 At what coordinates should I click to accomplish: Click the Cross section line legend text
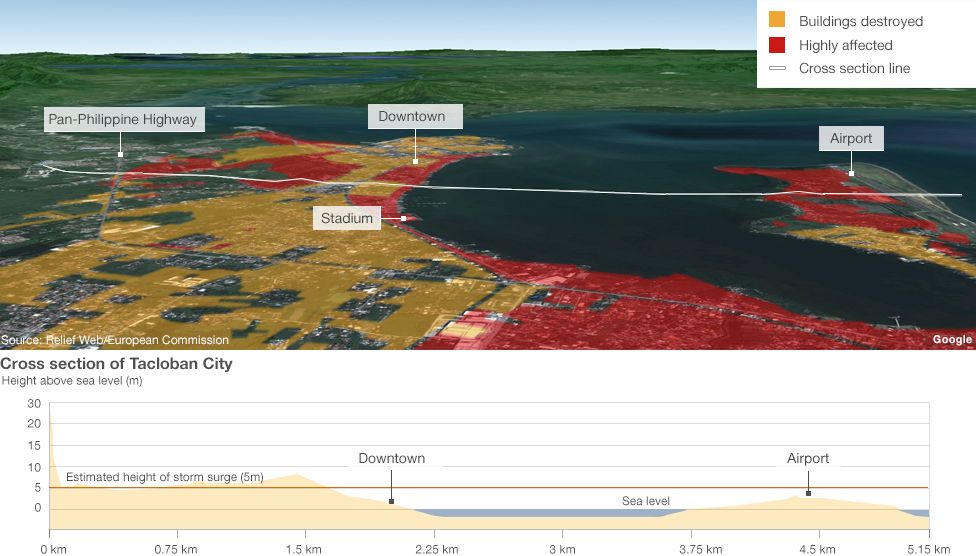click(854, 68)
